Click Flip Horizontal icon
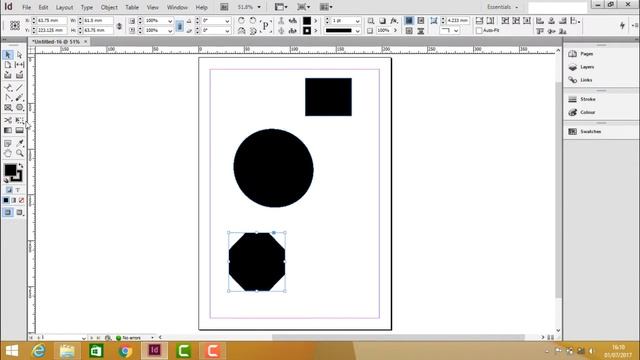The width and height of the screenshot is (640, 360). [x=241, y=31]
